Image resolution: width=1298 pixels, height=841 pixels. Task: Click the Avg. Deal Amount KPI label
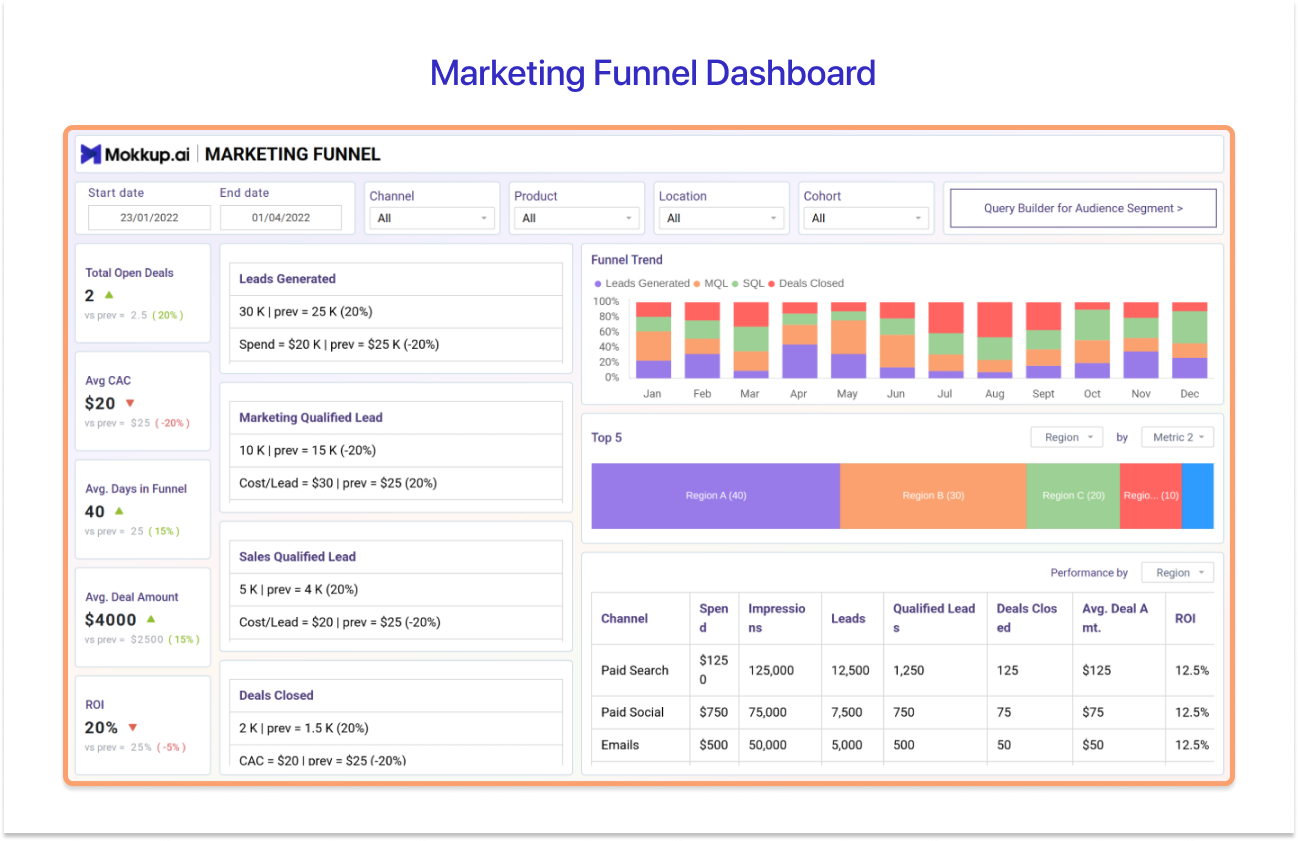point(132,597)
